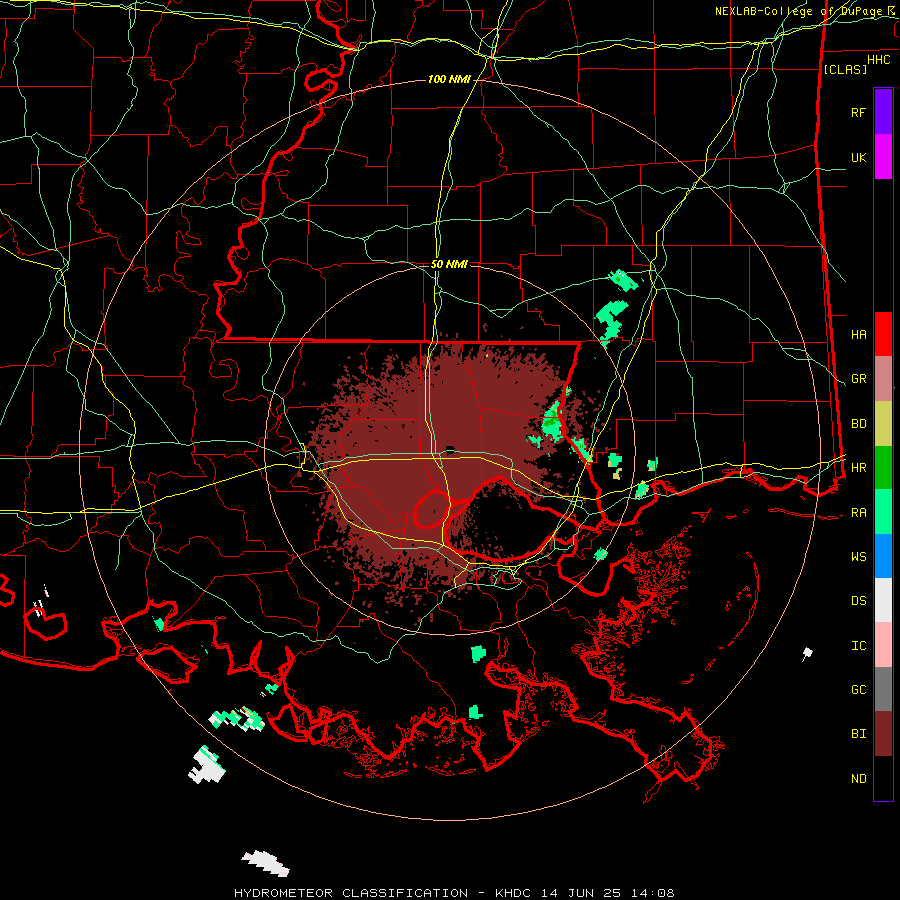900x900 pixels.
Task: Click the 100 NMI range ring label
Action: click(449, 79)
